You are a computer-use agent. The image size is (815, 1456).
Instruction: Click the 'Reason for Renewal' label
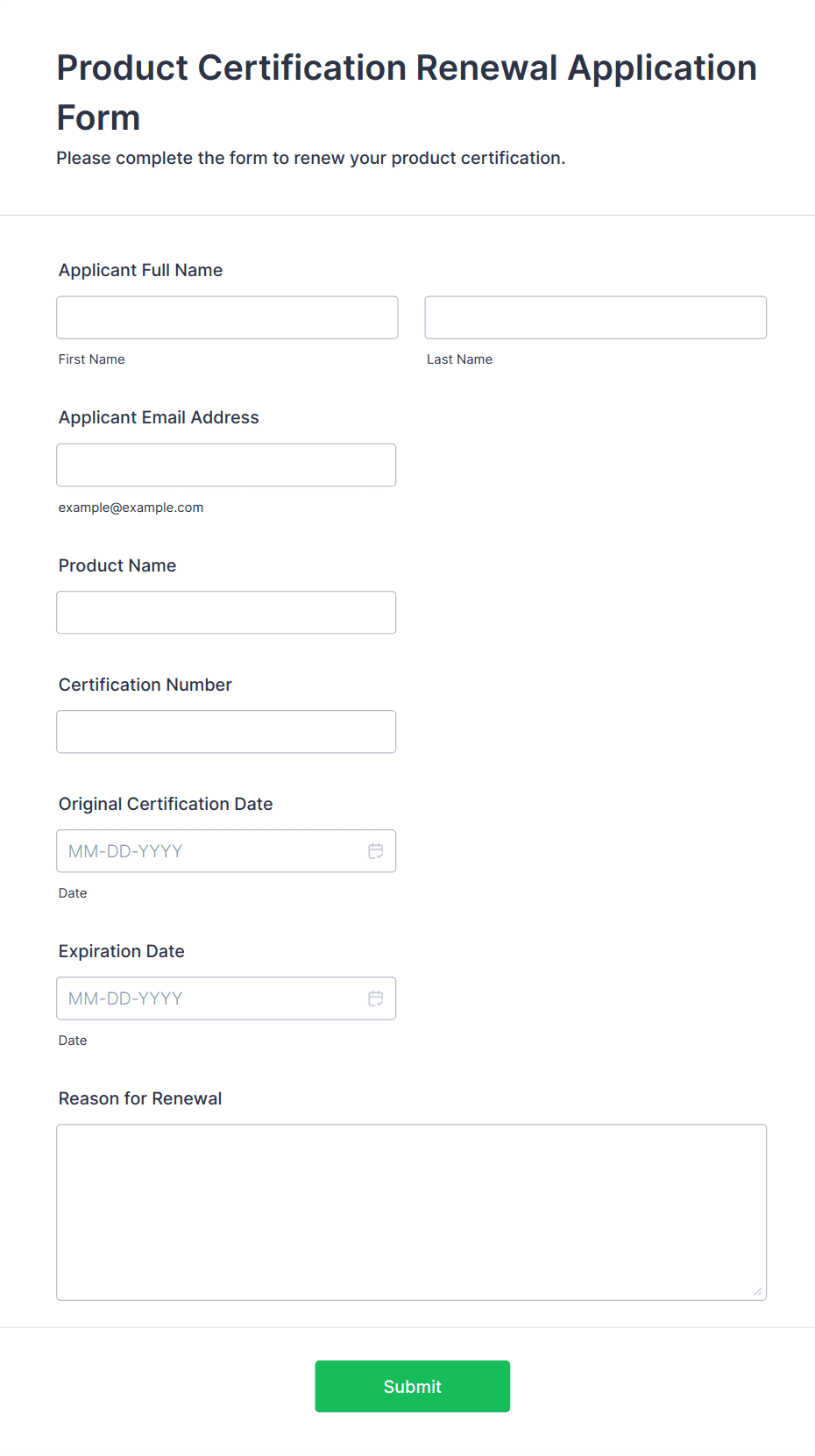click(x=139, y=1098)
